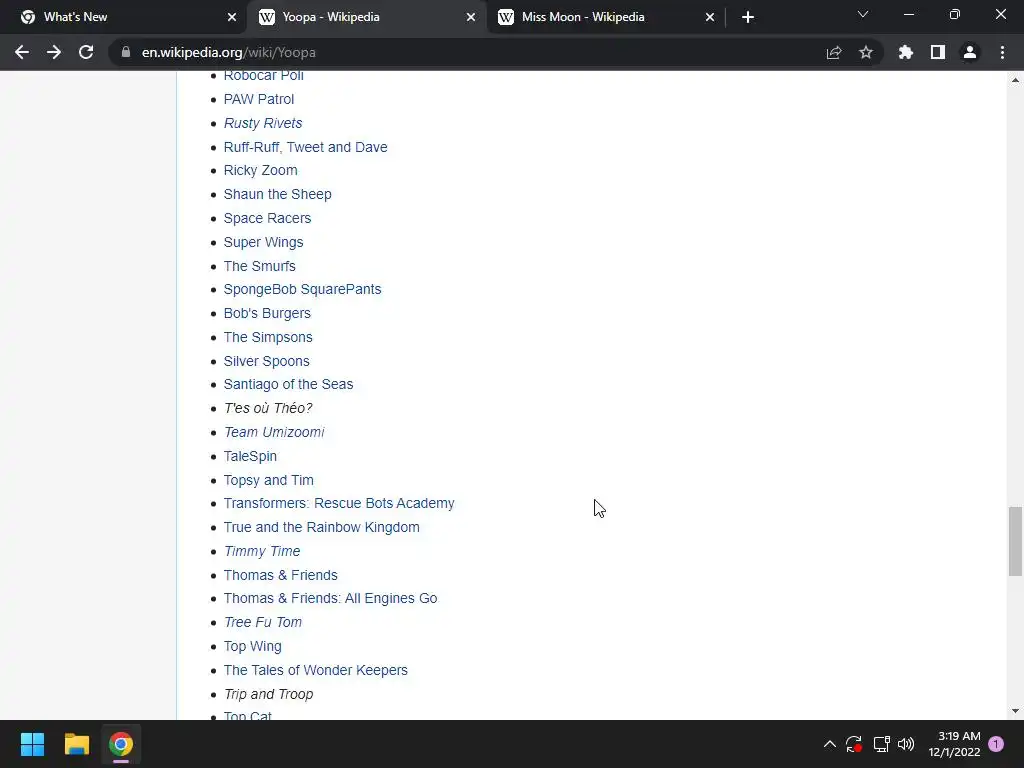Open the clock and calendar flyout
The width and height of the screenshot is (1024, 768).
coord(954,744)
